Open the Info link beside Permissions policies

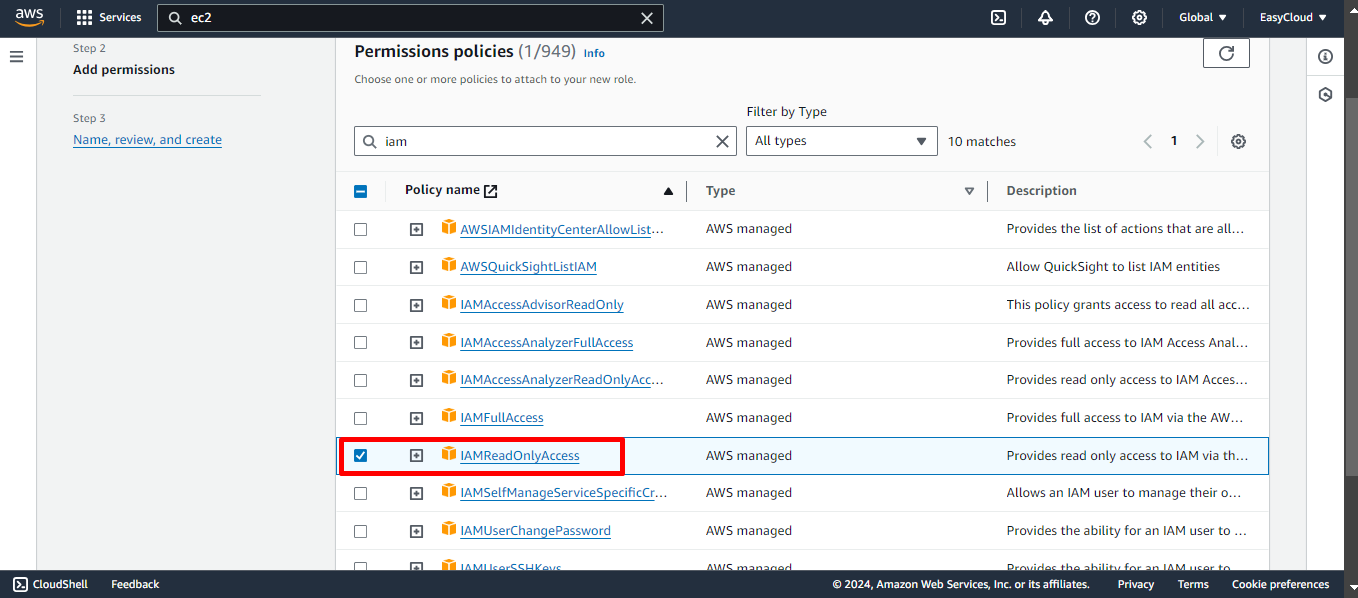[x=594, y=53]
